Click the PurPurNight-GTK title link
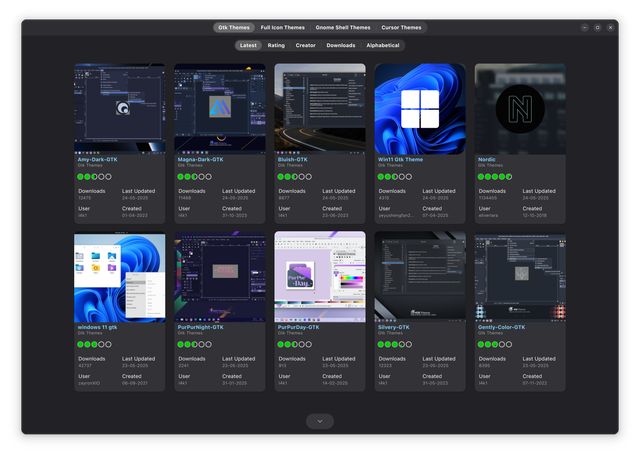 click(200, 327)
